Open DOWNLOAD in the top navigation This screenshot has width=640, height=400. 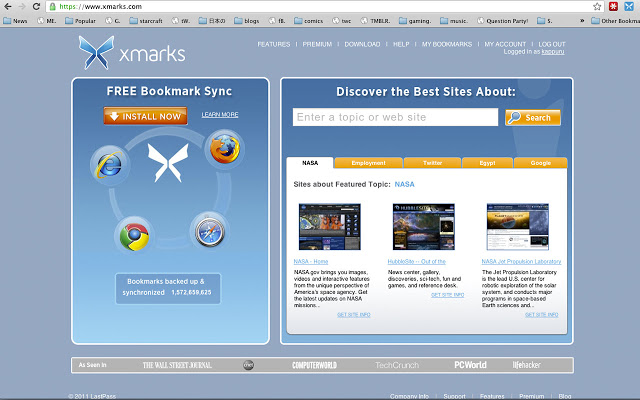[362, 44]
